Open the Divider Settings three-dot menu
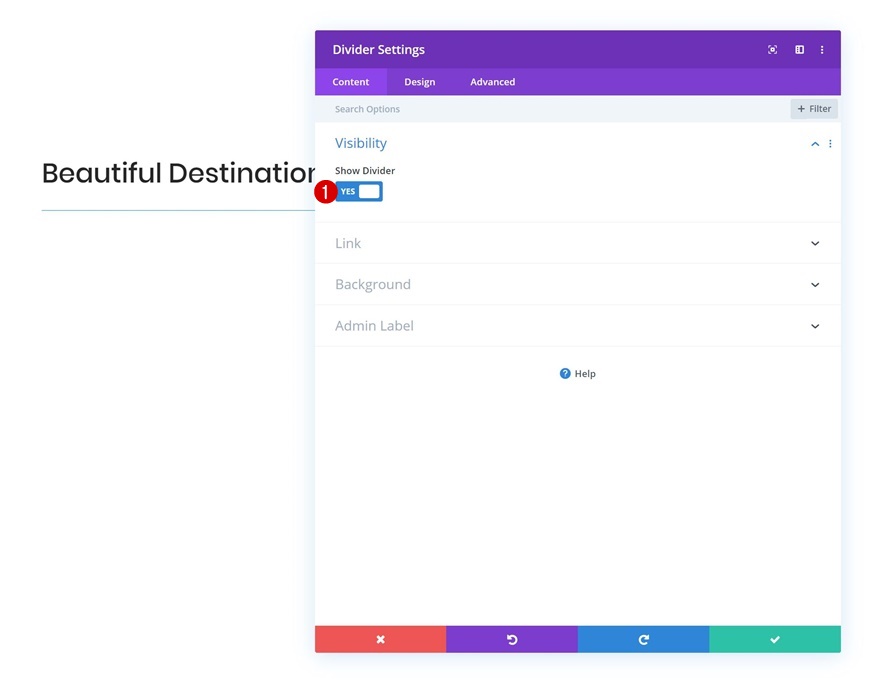This screenshot has width=880, height=688. coord(822,50)
